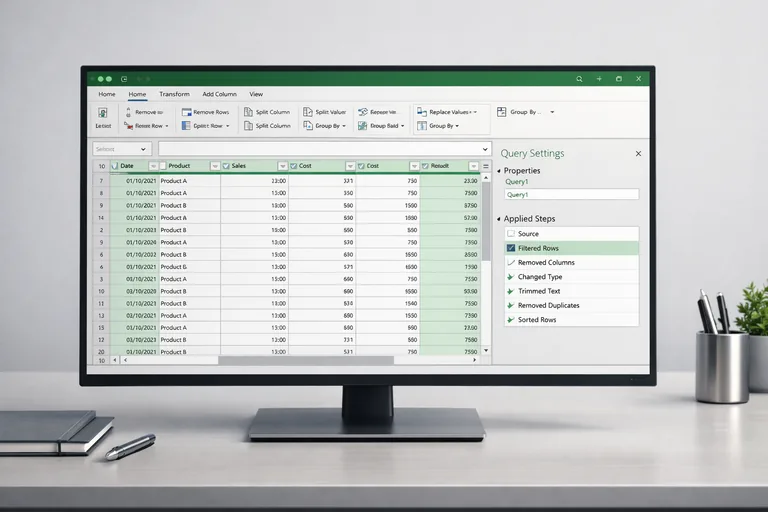
Task: Toggle the Sales column header checkbox
Action: [x=226, y=166]
